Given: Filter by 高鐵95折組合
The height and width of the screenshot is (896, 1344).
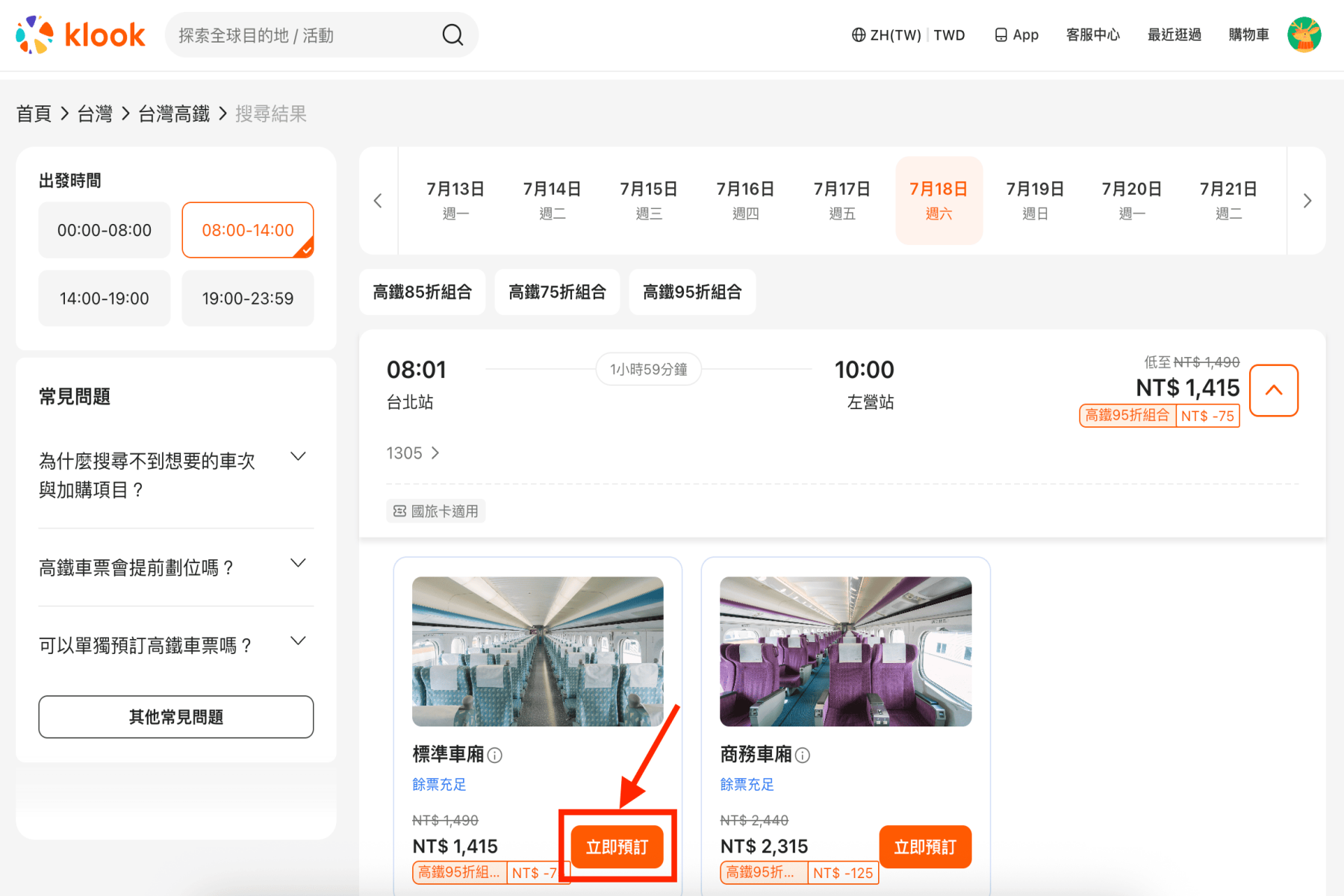Looking at the screenshot, I should click(692, 292).
